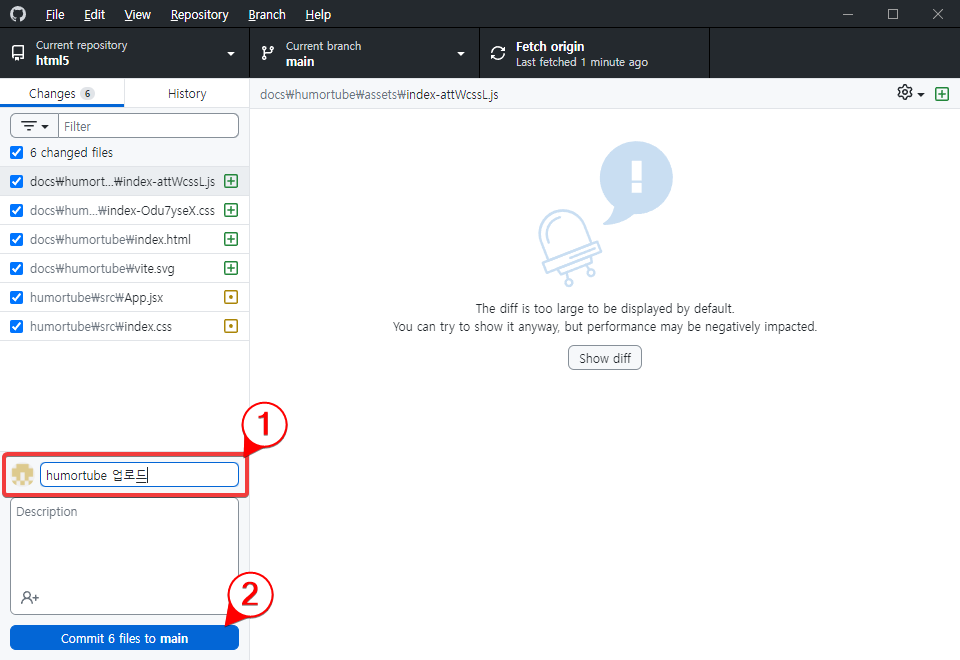Click Commit 6 files to main button
This screenshot has height=660, width=960.
[x=124, y=638]
